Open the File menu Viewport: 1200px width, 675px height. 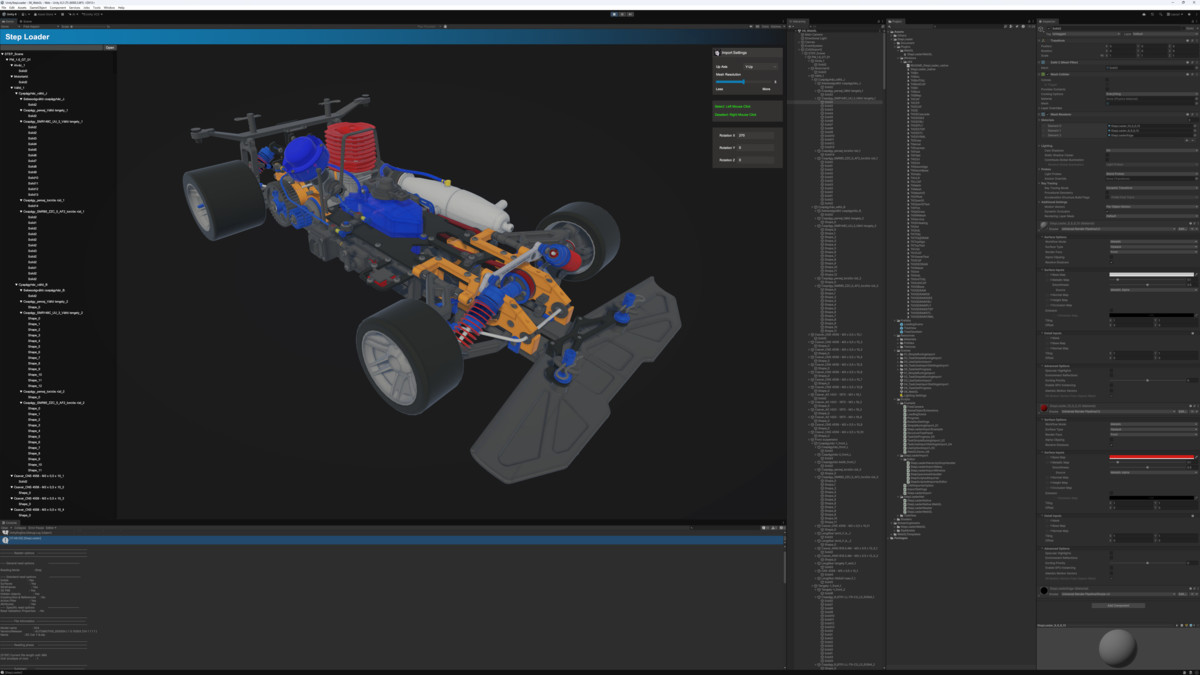[5, 7]
